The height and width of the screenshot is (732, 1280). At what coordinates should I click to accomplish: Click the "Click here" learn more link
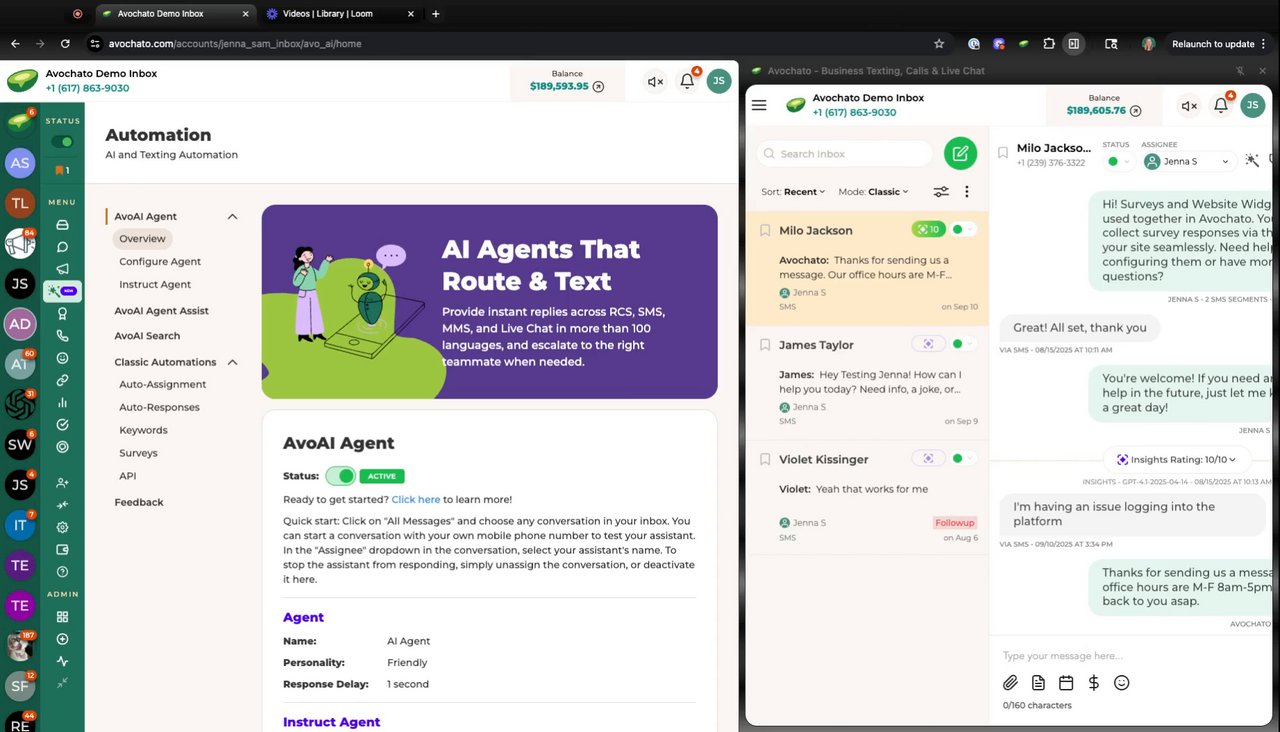point(416,499)
